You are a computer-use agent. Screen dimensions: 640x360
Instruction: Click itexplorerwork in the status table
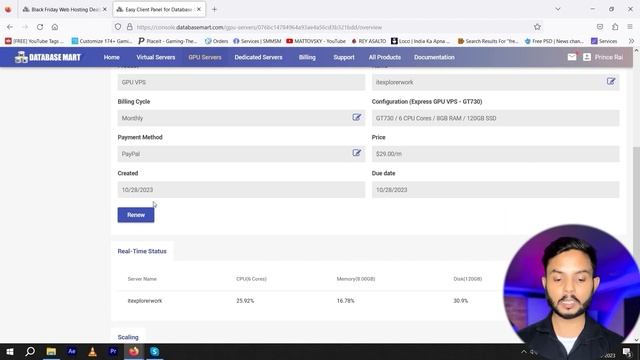click(145, 301)
